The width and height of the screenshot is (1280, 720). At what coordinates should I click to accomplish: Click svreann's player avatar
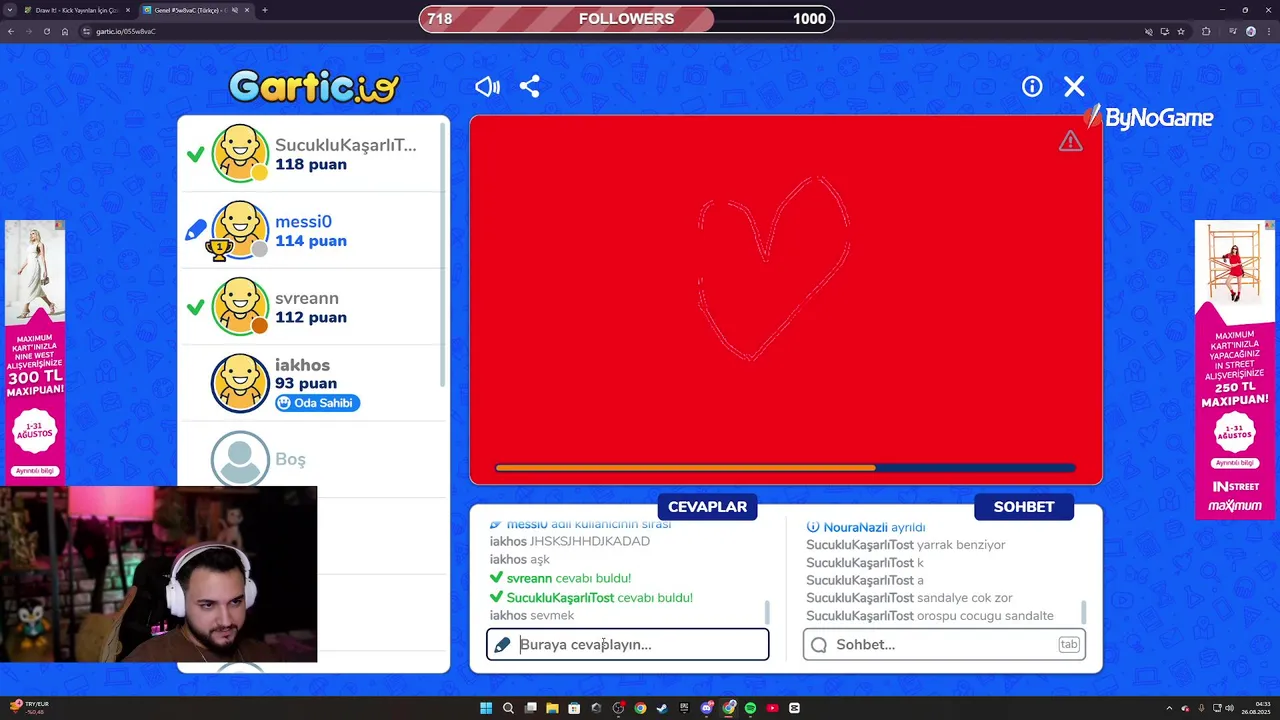[x=240, y=307]
